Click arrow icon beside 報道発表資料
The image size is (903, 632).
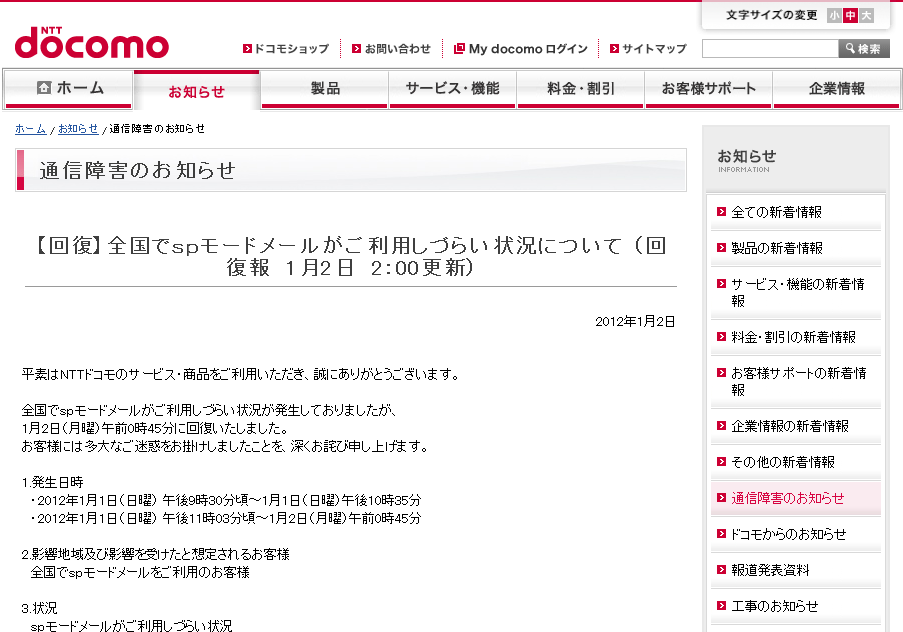(721, 570)
